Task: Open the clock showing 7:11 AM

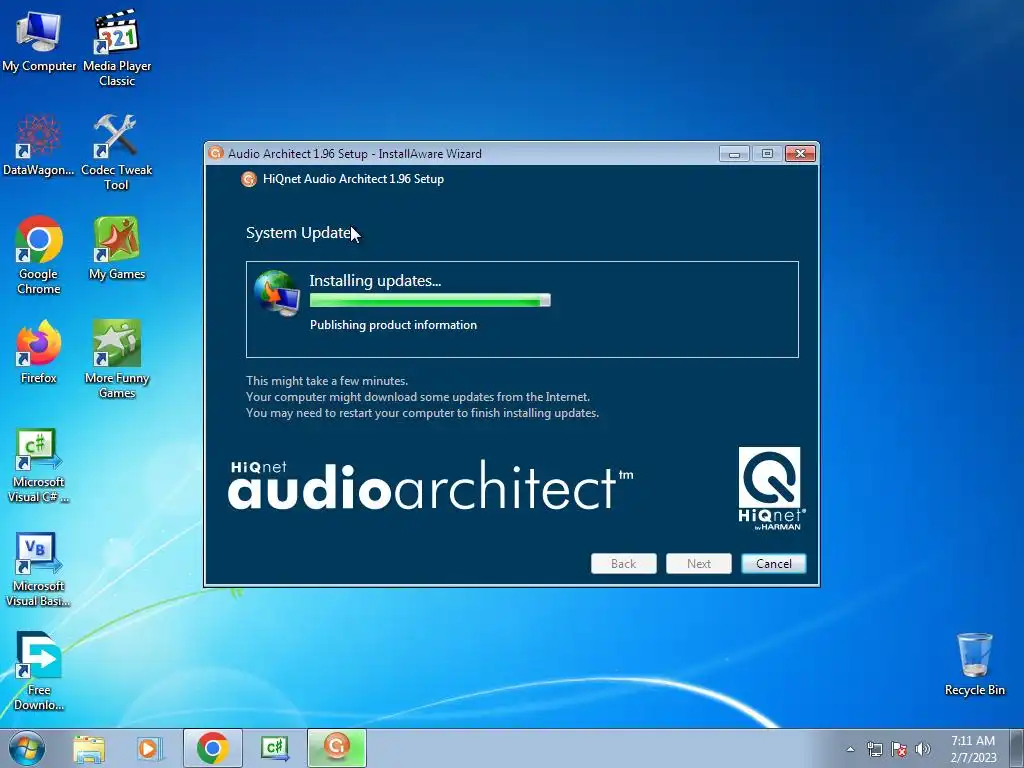Action: click(973, 749)
